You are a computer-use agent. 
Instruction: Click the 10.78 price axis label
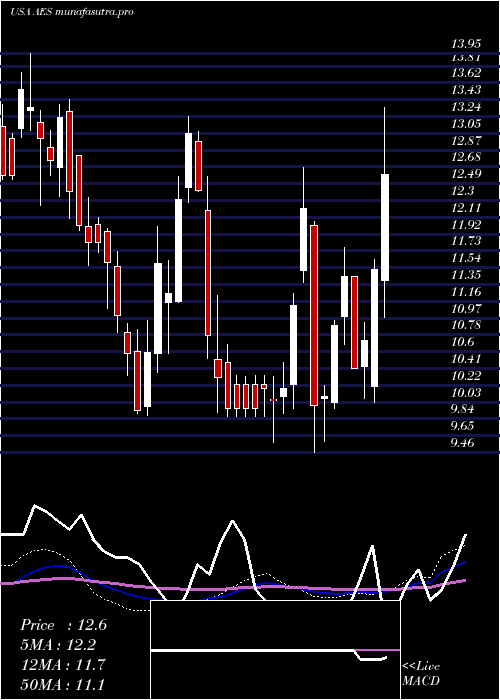coord(466,325)
